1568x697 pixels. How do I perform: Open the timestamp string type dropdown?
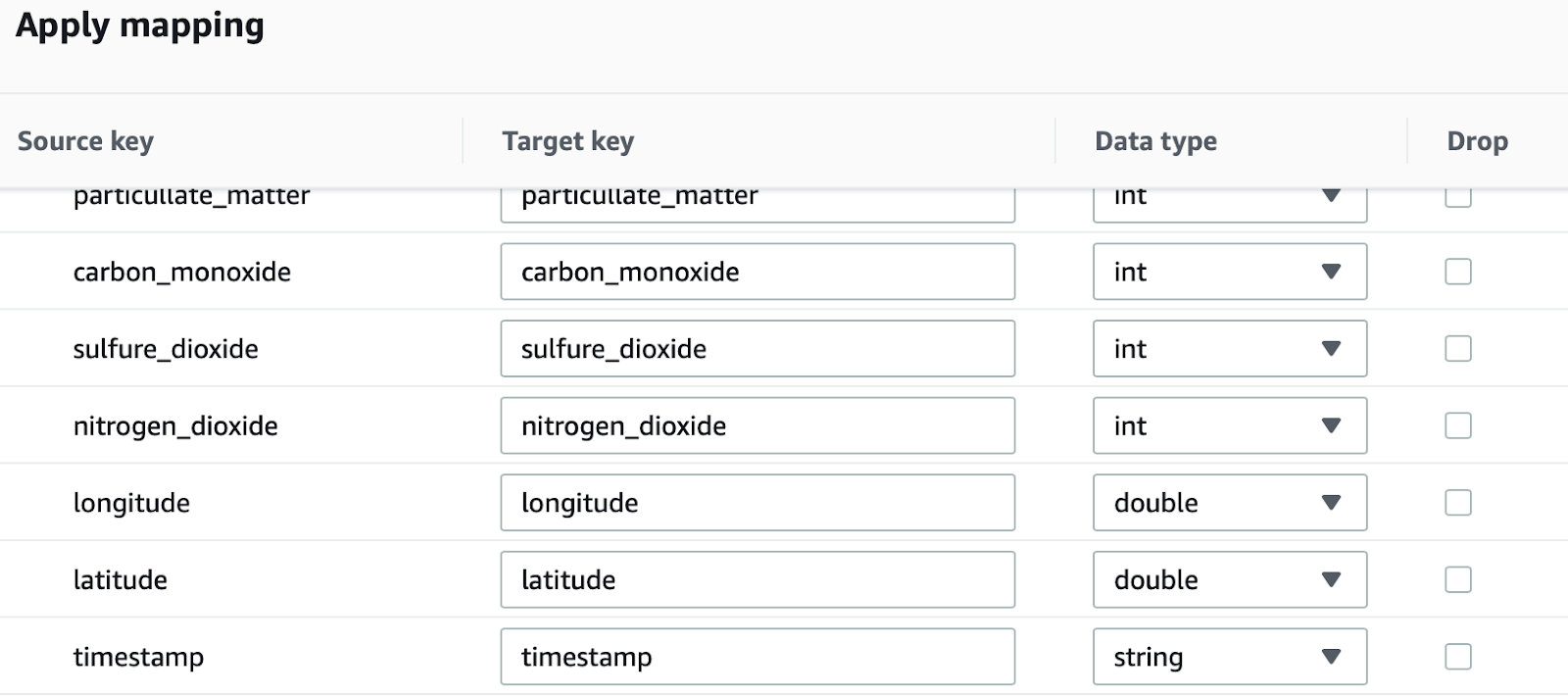tap(1229, 657)
